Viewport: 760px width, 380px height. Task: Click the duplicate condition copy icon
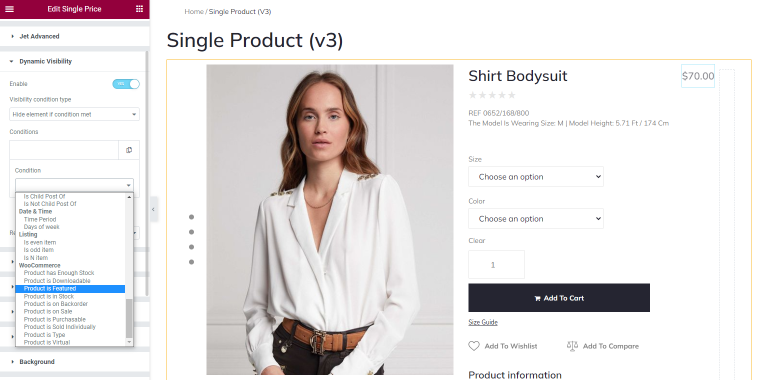[129, 150]
